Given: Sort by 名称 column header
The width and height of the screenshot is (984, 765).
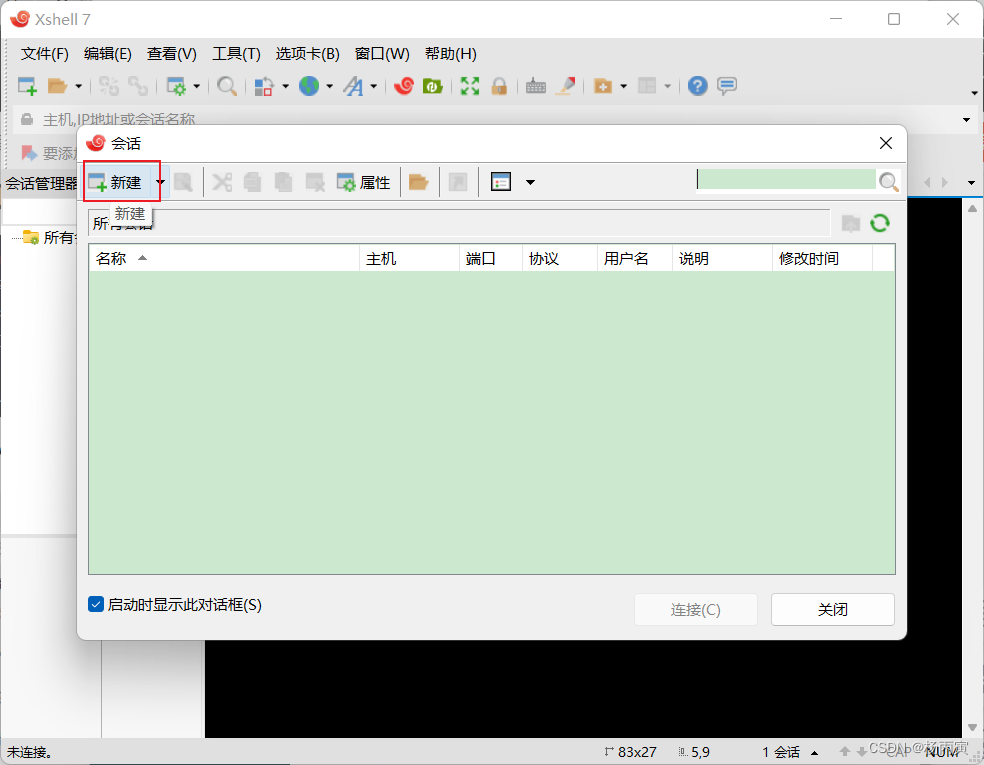Looking at the screenshot, I should point(224,259).
